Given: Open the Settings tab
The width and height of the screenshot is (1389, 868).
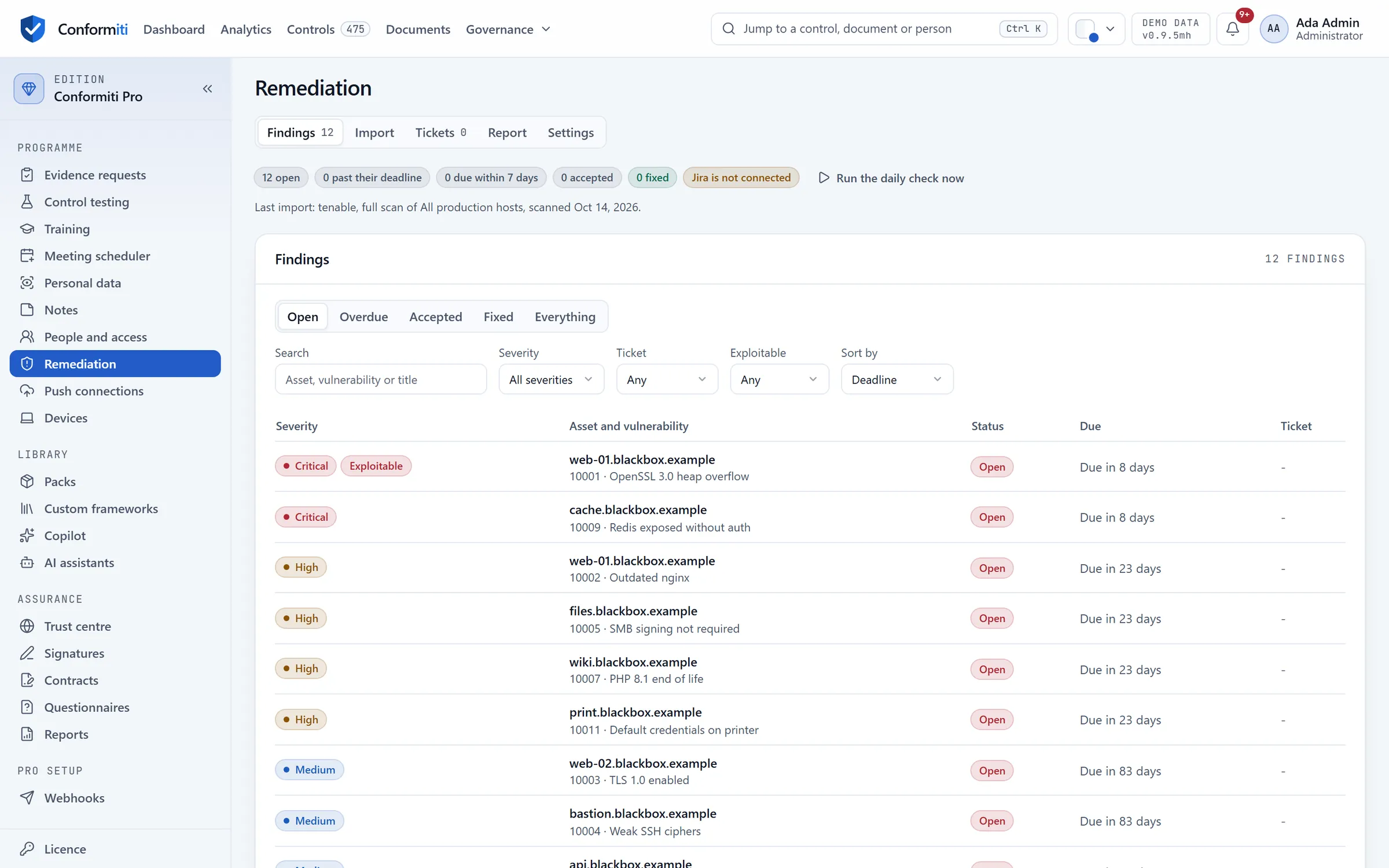Looking at the screenshot, I should click(570, 133).
